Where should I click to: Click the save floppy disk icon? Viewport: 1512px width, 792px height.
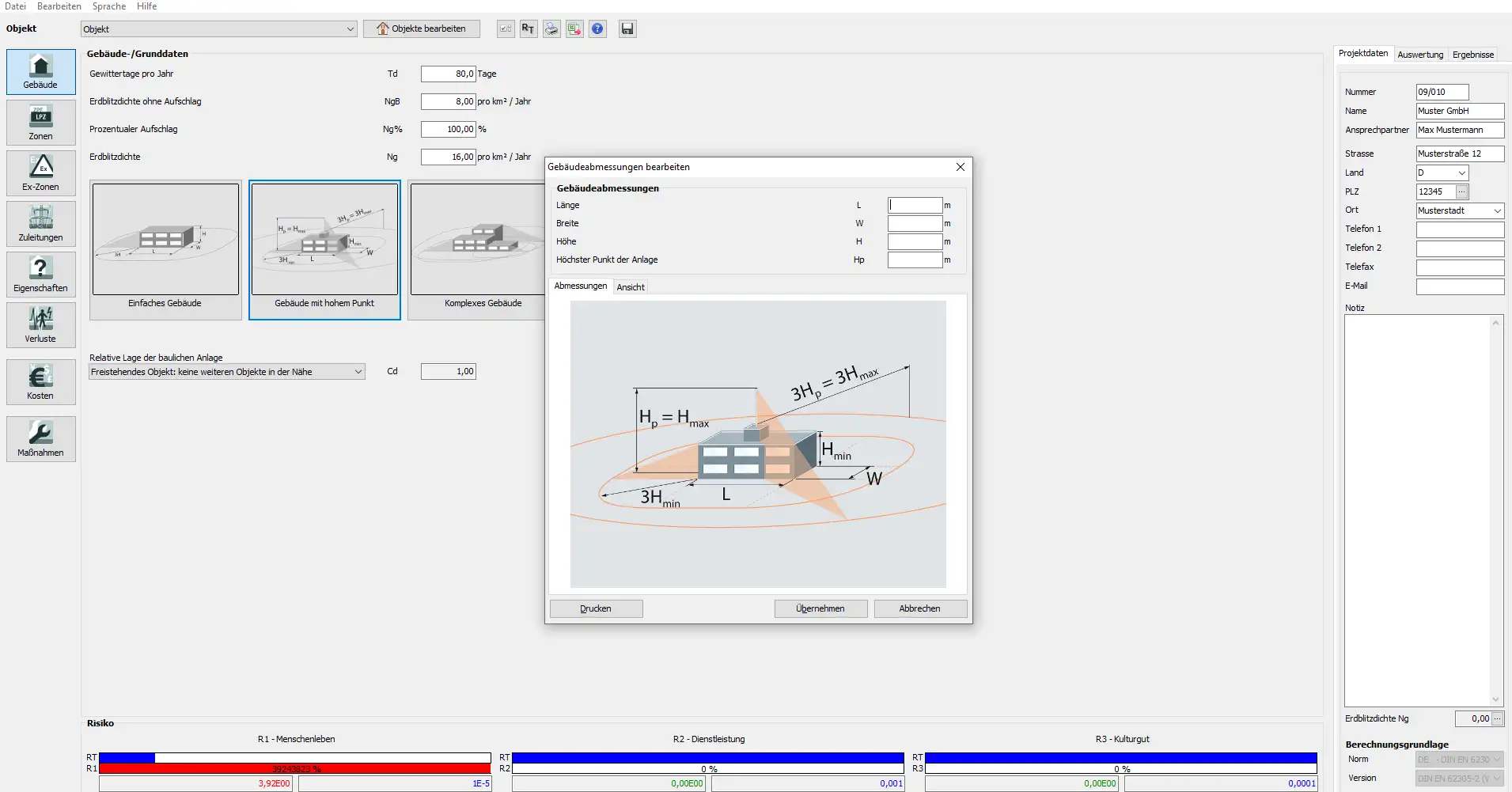point(627,29)
